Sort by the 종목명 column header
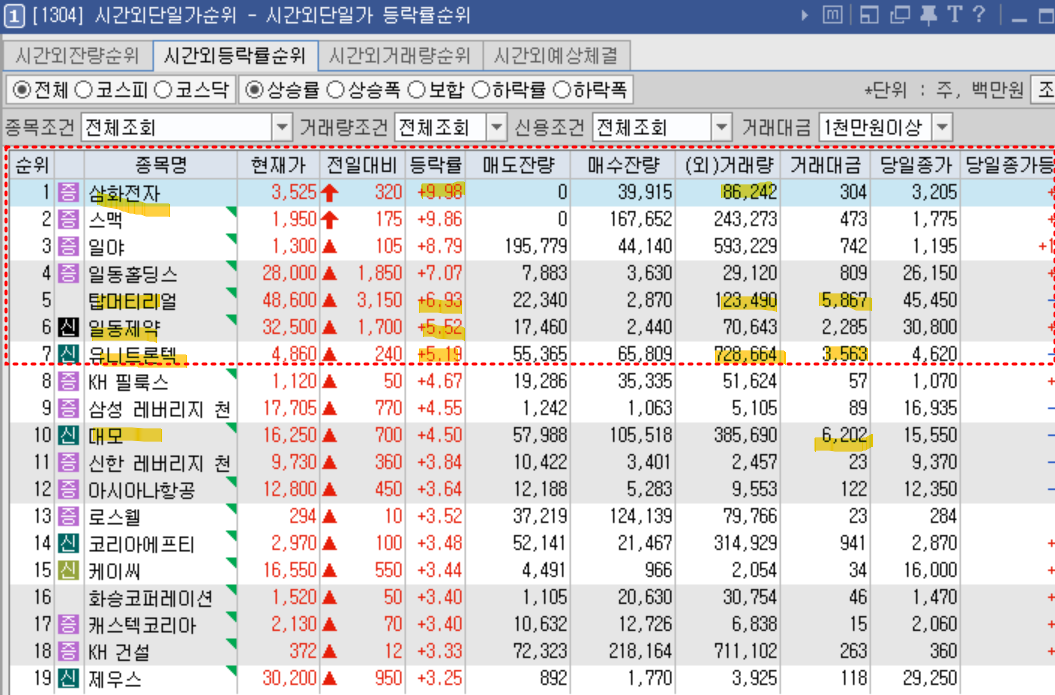 161,165
